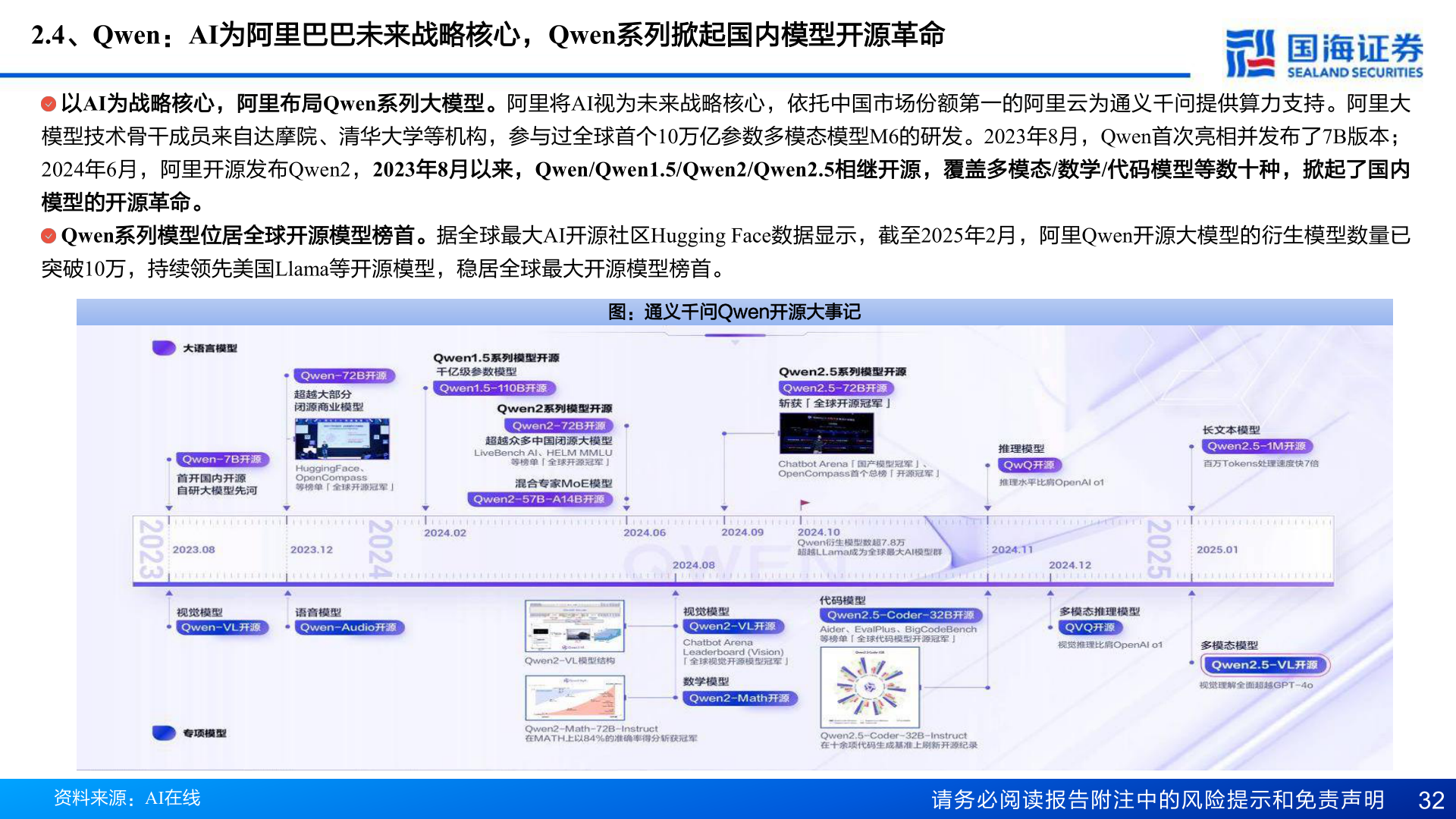1456x819 pixels.
Task: Click the 长文本模型 label
Action: coord(1232,430)
